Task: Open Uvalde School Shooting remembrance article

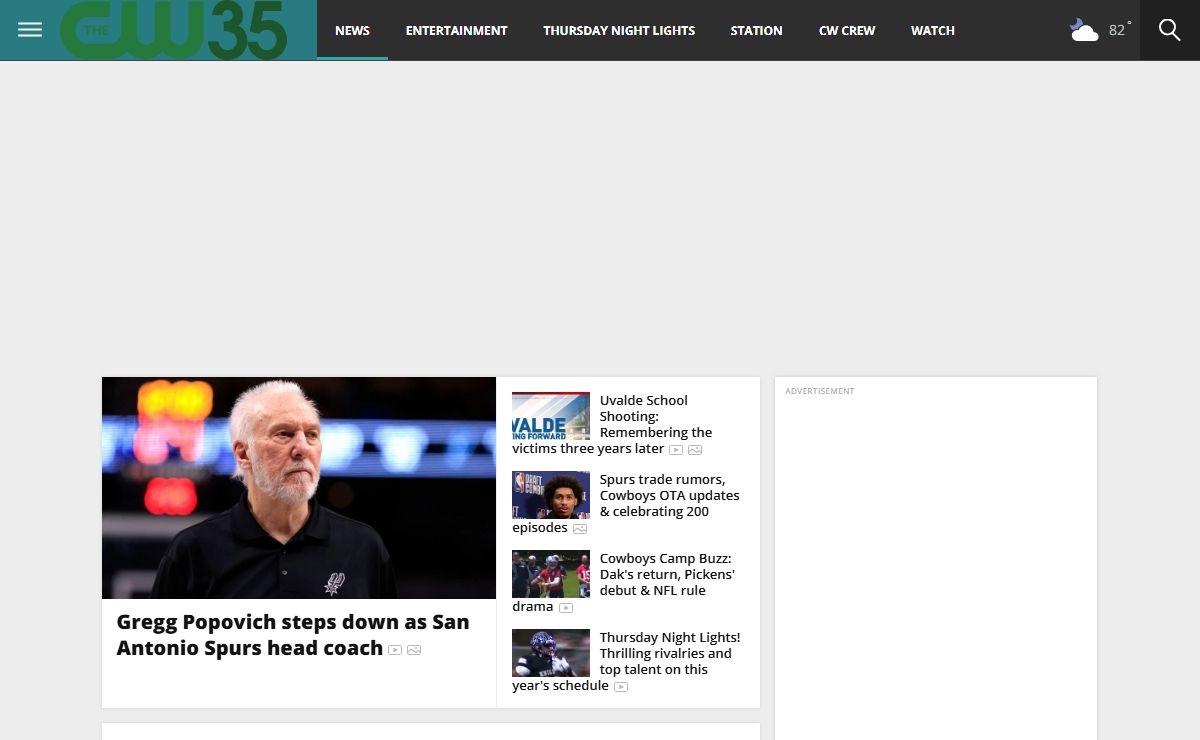Action: (628, 424)
